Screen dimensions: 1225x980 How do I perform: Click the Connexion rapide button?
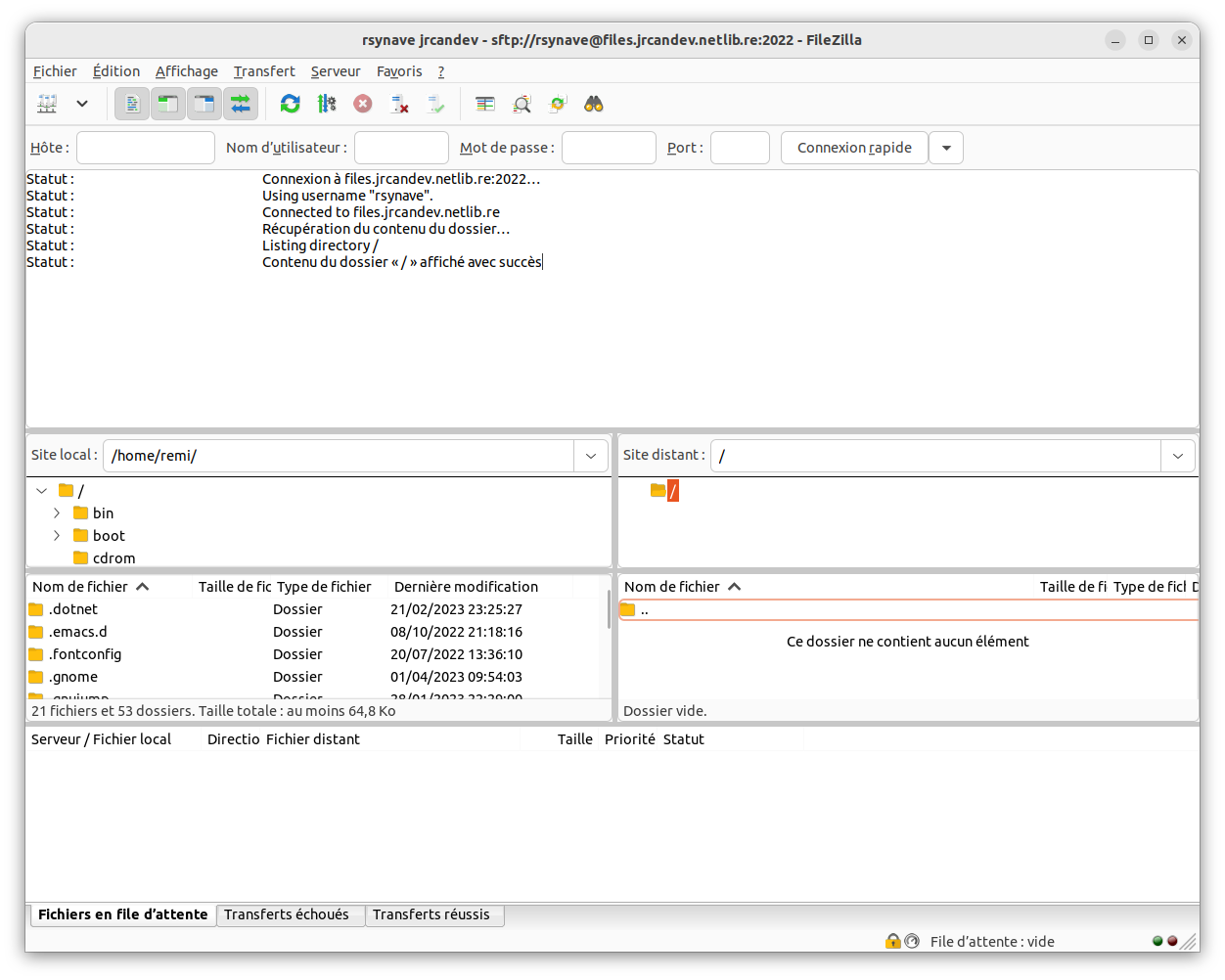(854, 148)
